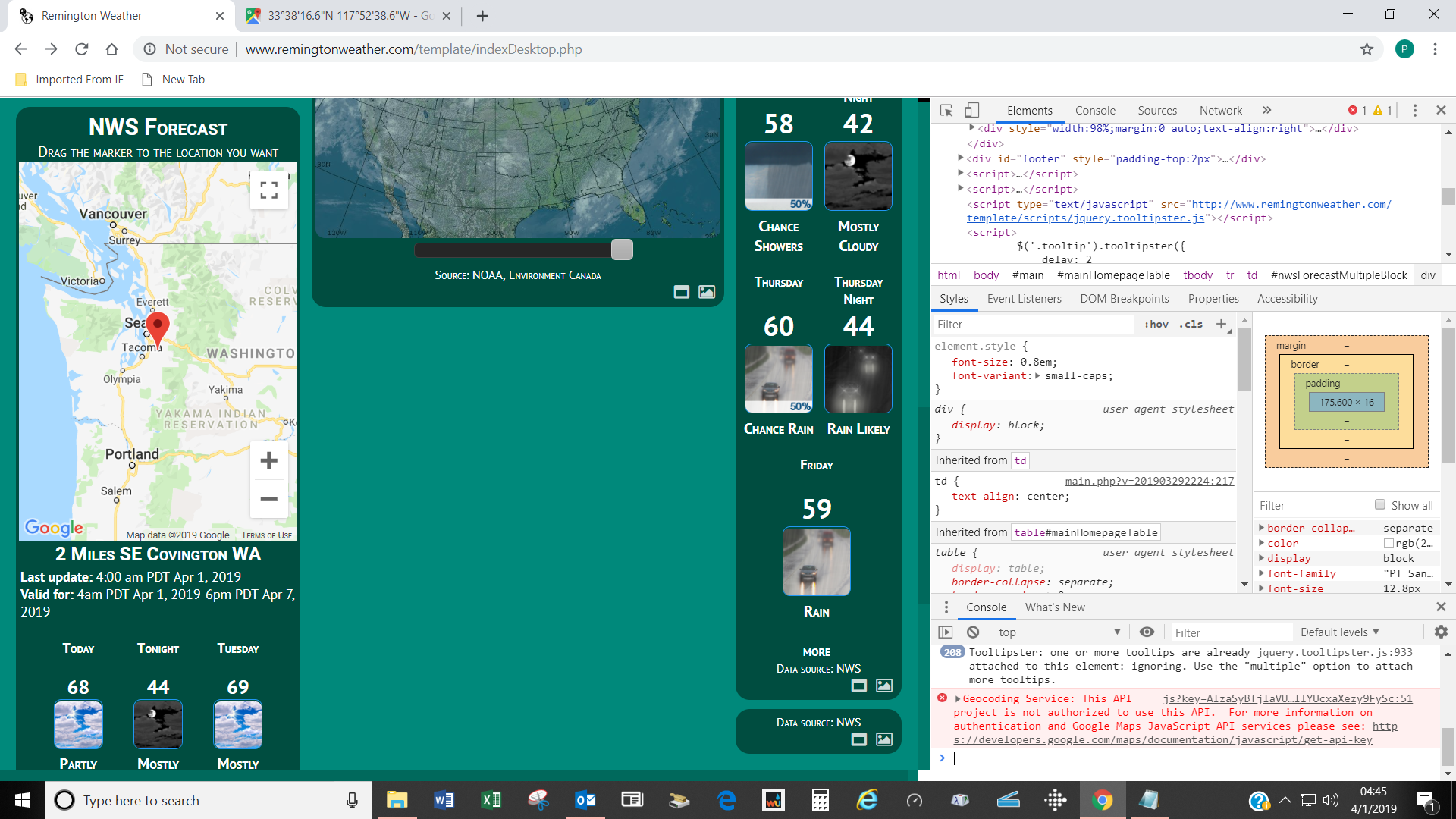Select #nwsForecastMultipleBlock in breadcrumb
The height and width of the screenshot is (819, 1456).
(1338, 275)
